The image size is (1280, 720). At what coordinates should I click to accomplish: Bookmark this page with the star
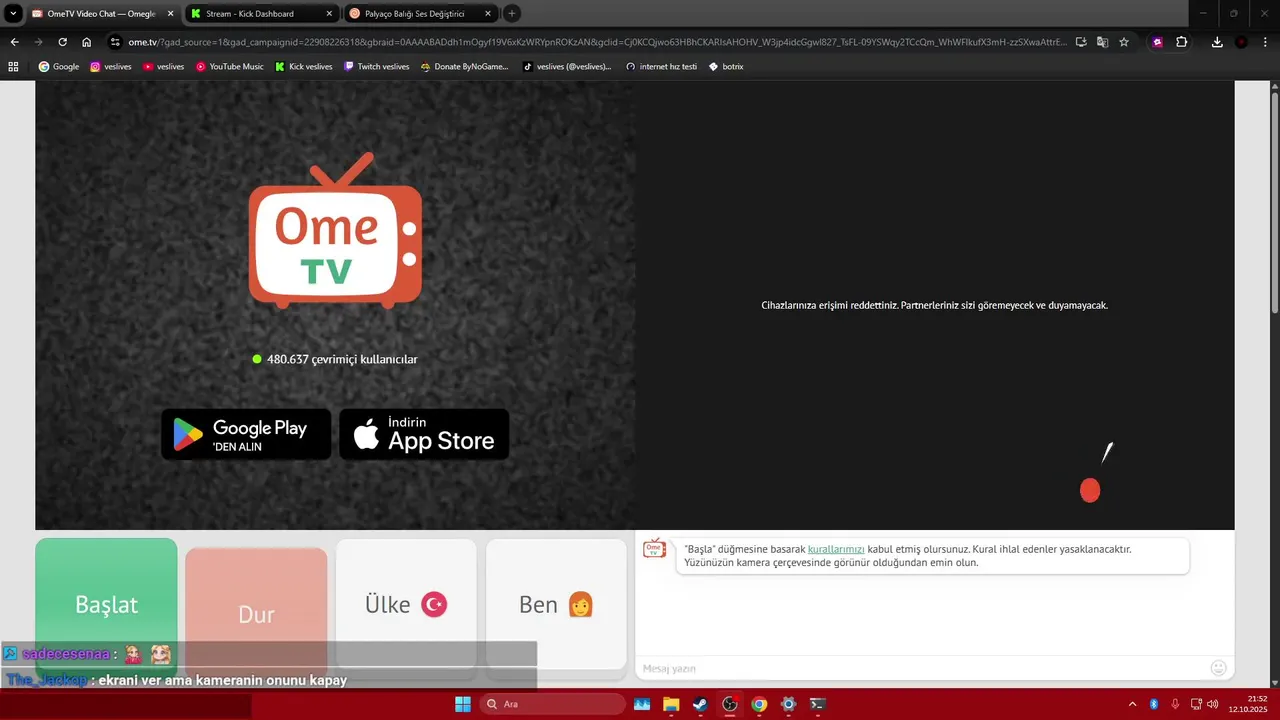[1124, 42]
